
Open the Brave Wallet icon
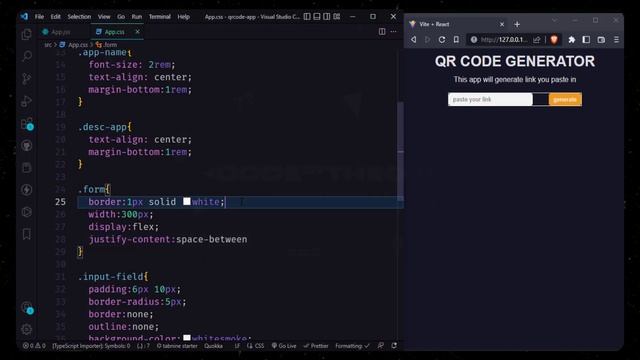601,40
